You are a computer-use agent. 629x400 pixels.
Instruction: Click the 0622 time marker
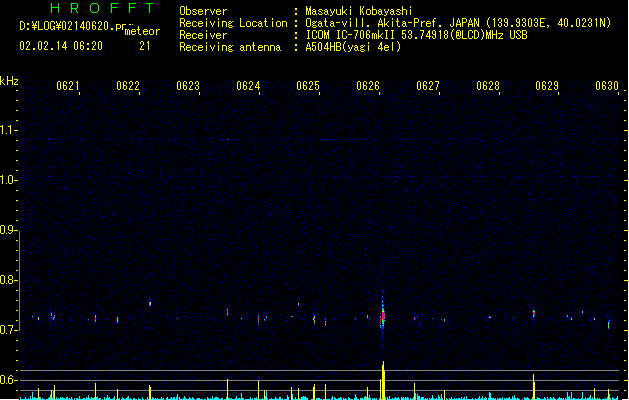coord(128,86)
